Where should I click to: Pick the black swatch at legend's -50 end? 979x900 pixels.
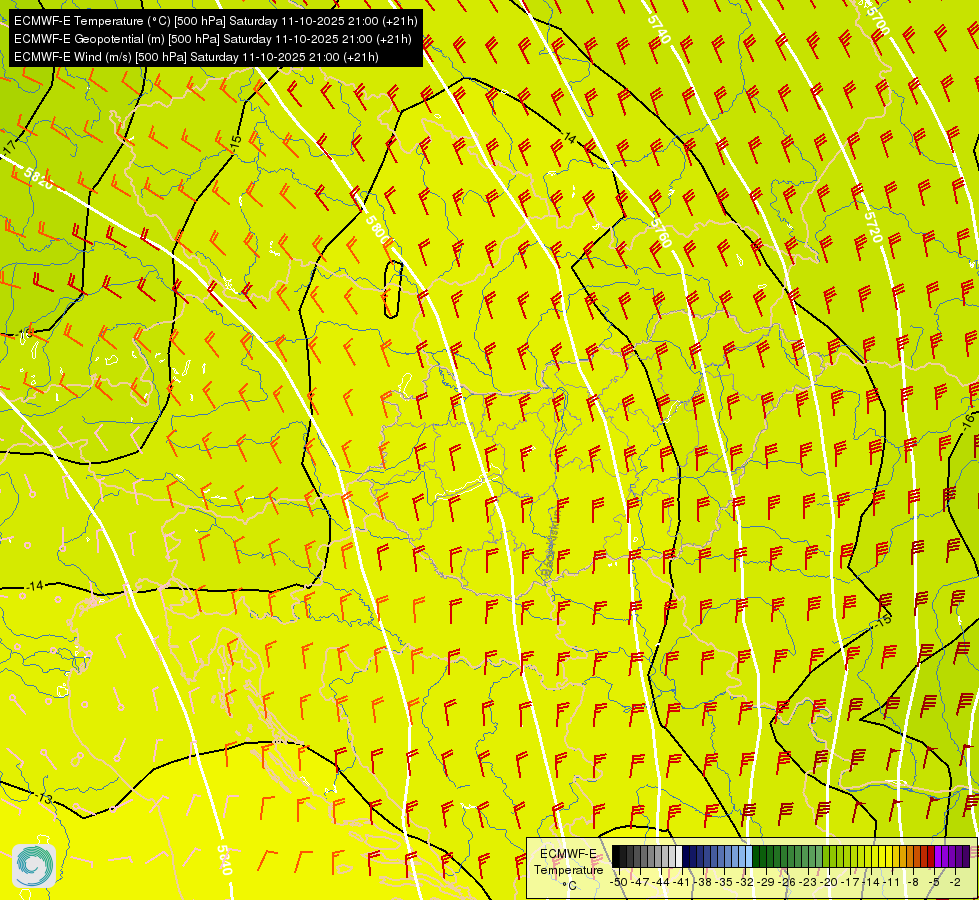pos(616,856)
